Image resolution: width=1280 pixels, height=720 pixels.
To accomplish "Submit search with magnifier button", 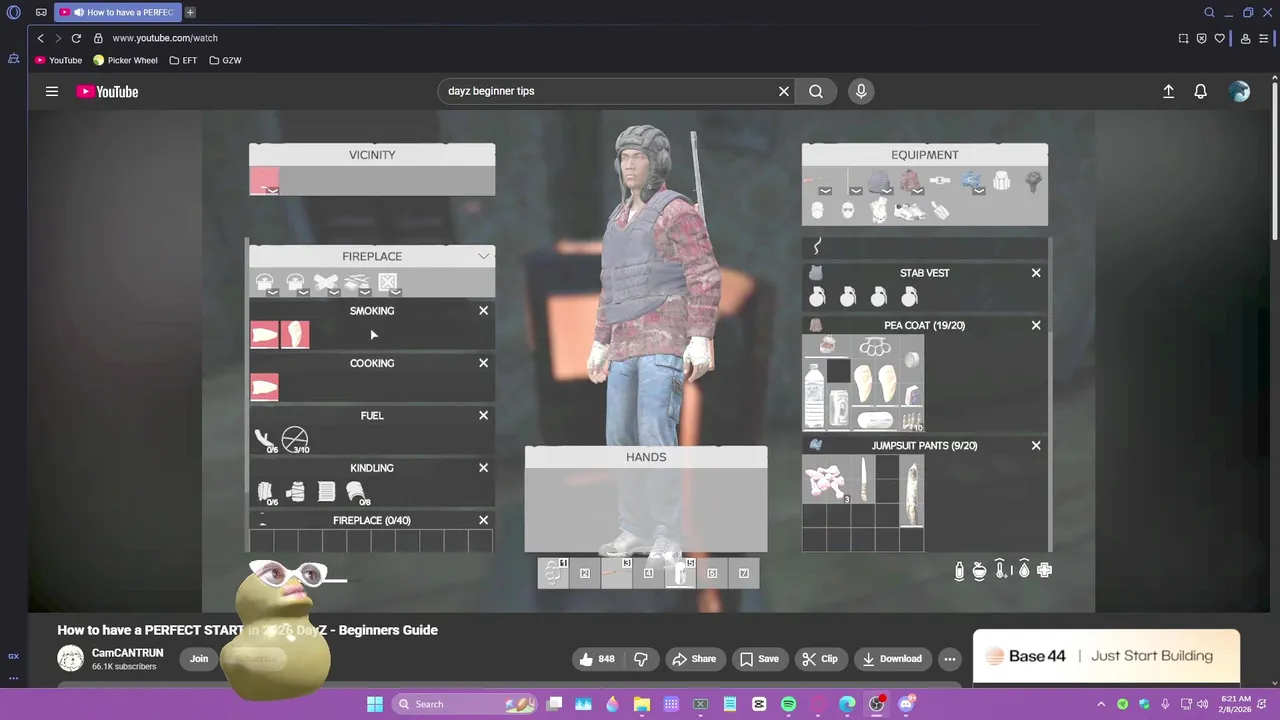I will coord(816,91).
